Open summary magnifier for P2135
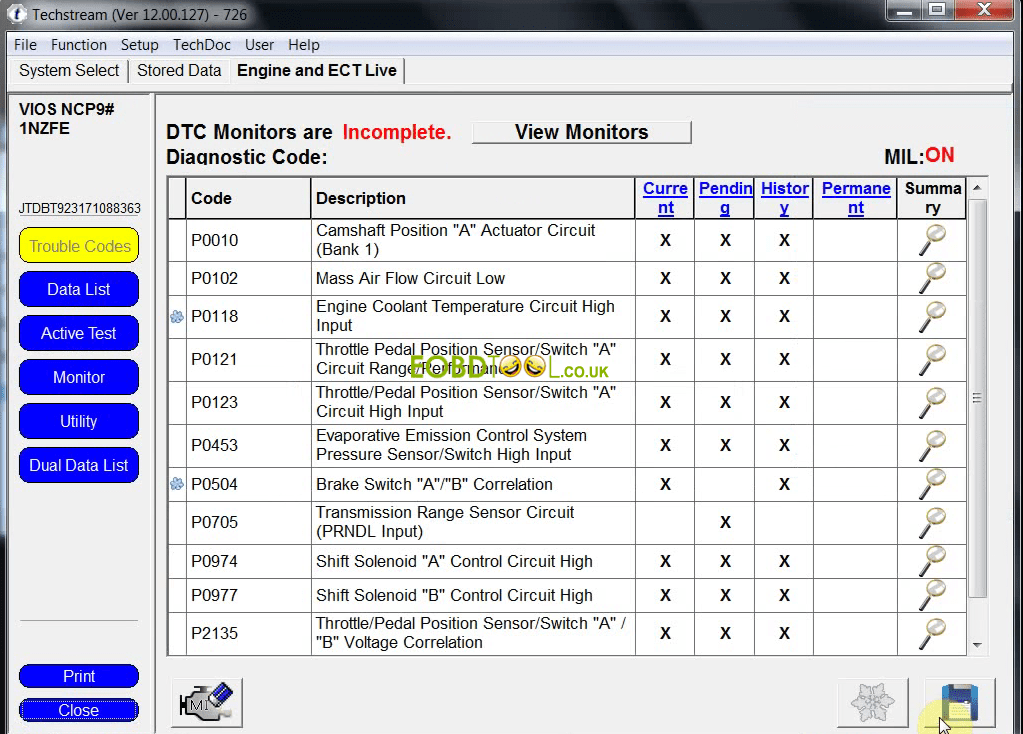This screenshot has height=734, width=1023. coord(932,634)
